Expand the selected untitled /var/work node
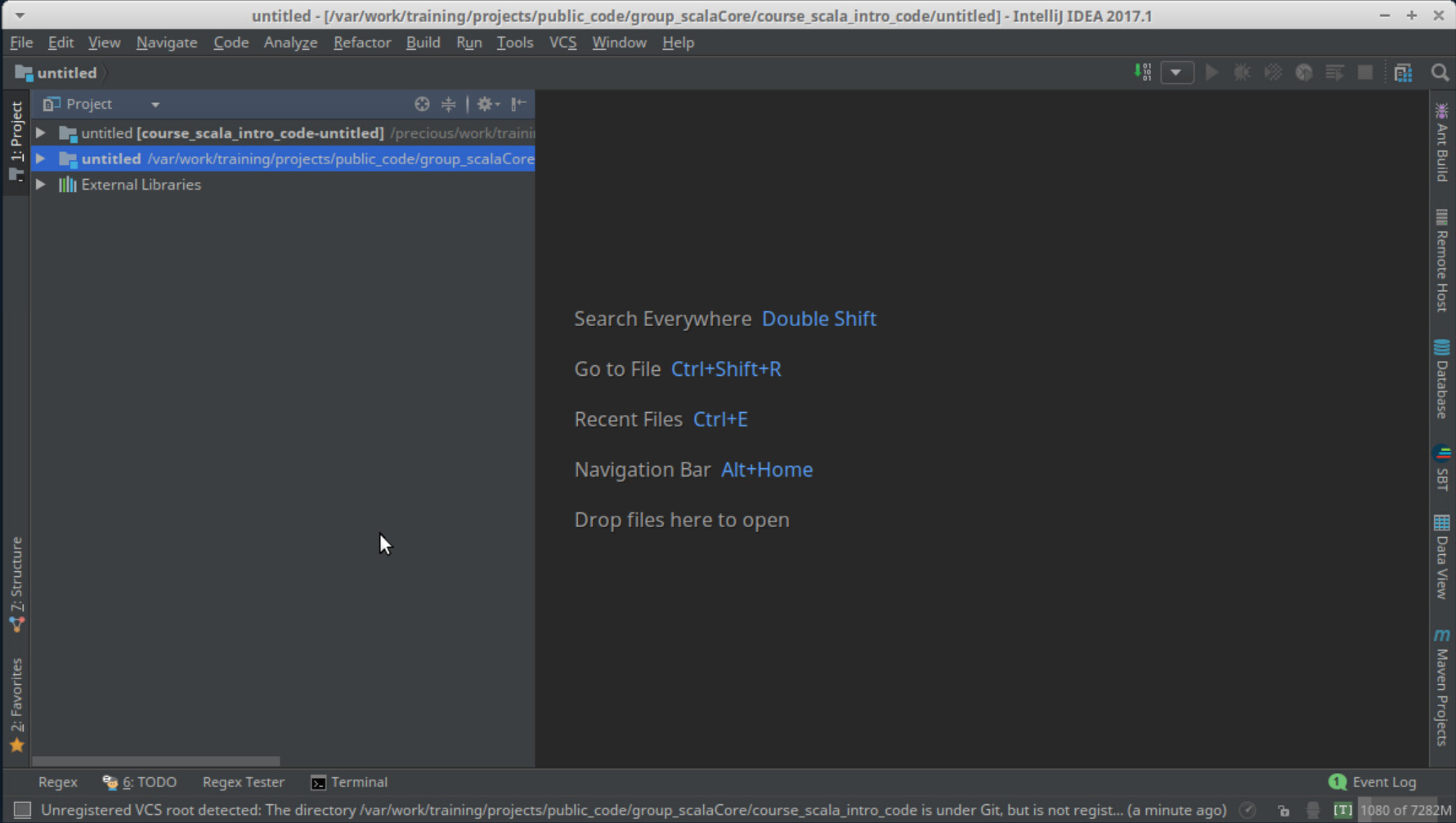This screenshot has height=823, width=1456. (40, 159)
